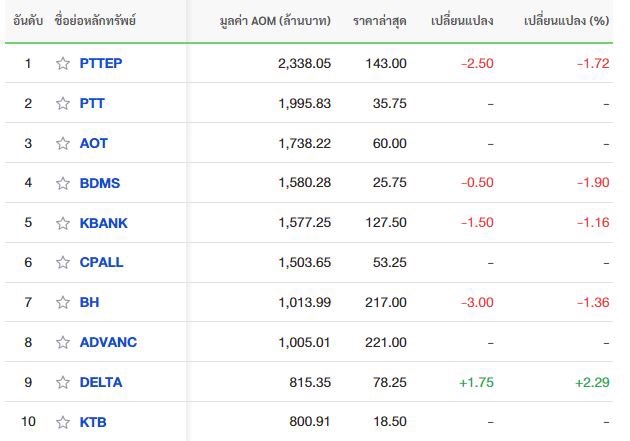Toggle the favorite star for PTTEP
630x441 pixels.
pyautogui.click(x=63, y=63)
